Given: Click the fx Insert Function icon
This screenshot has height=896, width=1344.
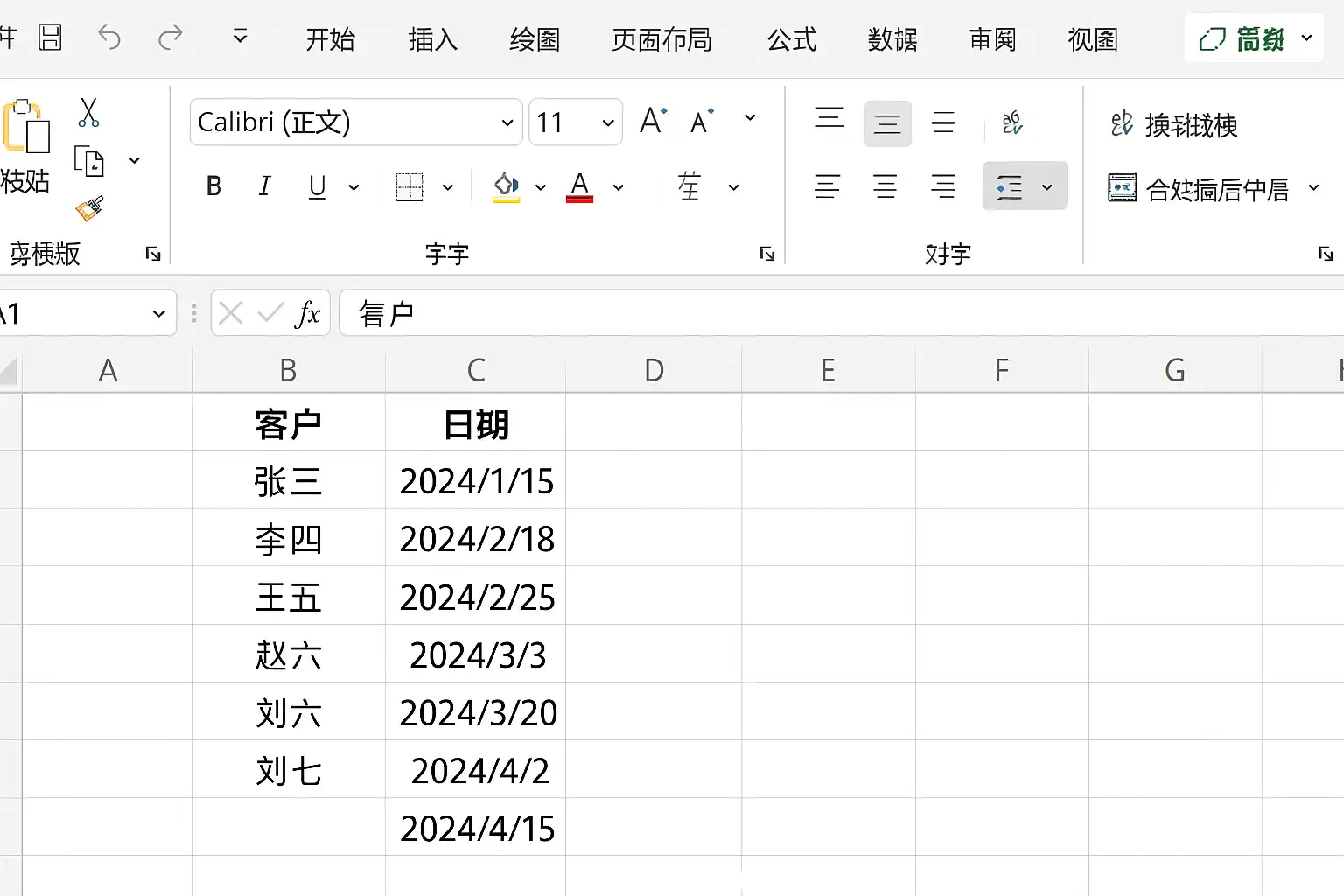Looking at the screenshot, I should click(308, 313).
